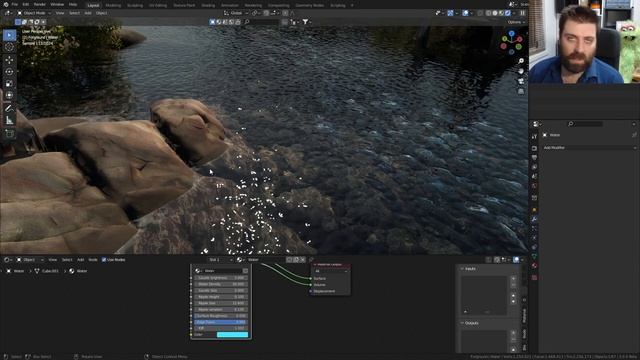Screen dimensions: 640x360
Task: Click the Cube.001 breadcrumb in node editor
Action: point(51,271)
